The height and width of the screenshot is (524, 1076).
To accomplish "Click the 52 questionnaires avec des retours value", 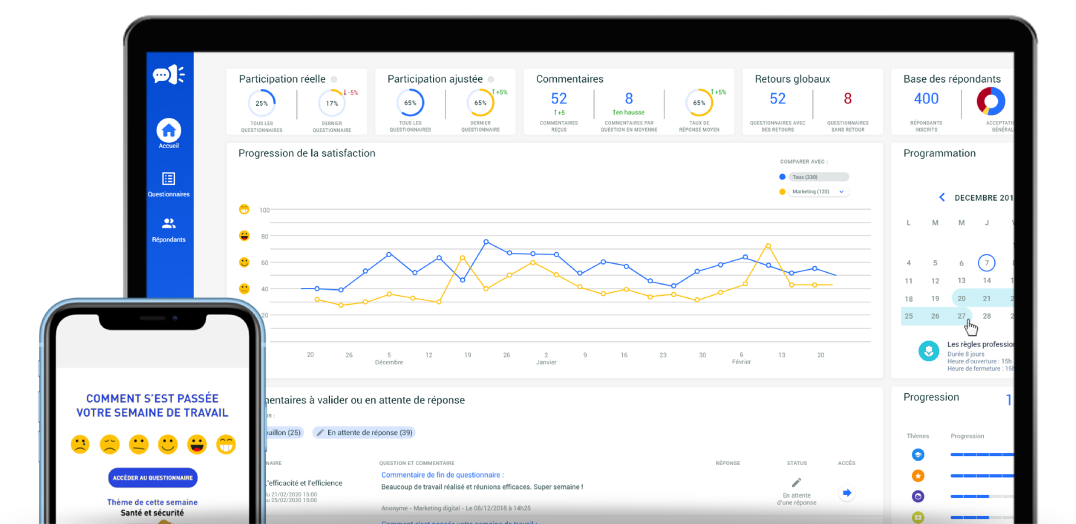I will (x=777, y=99).
